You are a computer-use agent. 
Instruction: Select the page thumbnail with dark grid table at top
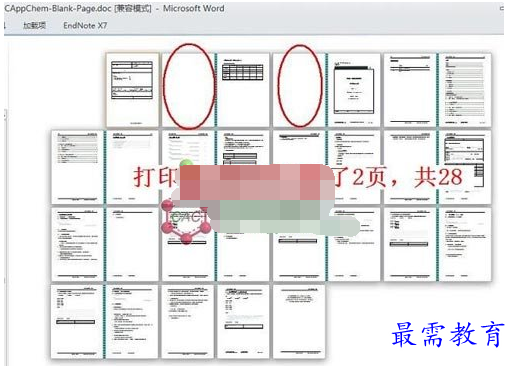(x=243, y=90)
